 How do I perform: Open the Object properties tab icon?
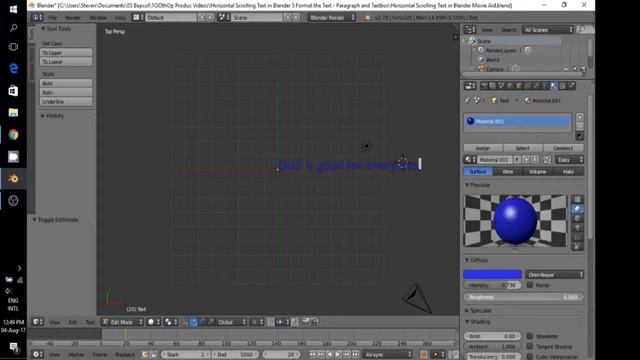point(519,86)
